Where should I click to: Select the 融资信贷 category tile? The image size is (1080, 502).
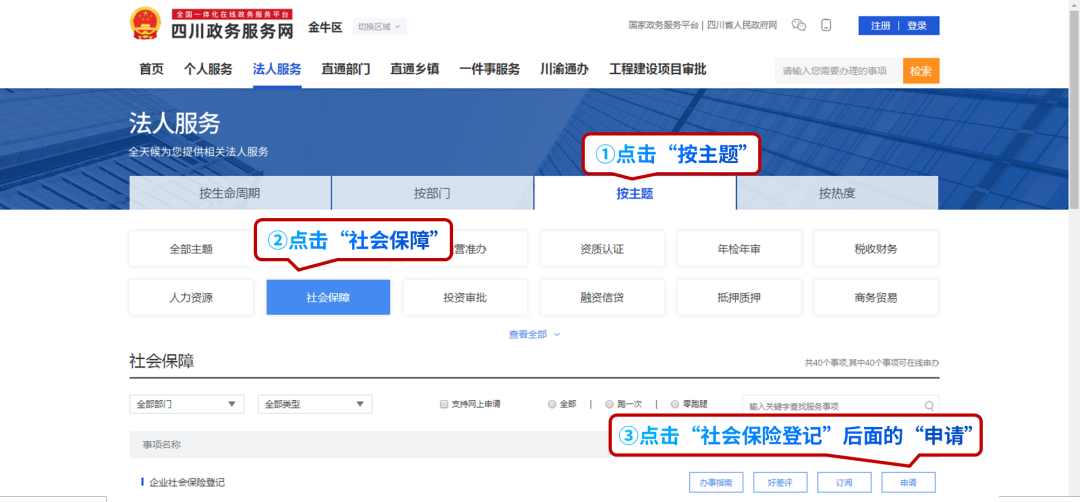coord(602,297)
